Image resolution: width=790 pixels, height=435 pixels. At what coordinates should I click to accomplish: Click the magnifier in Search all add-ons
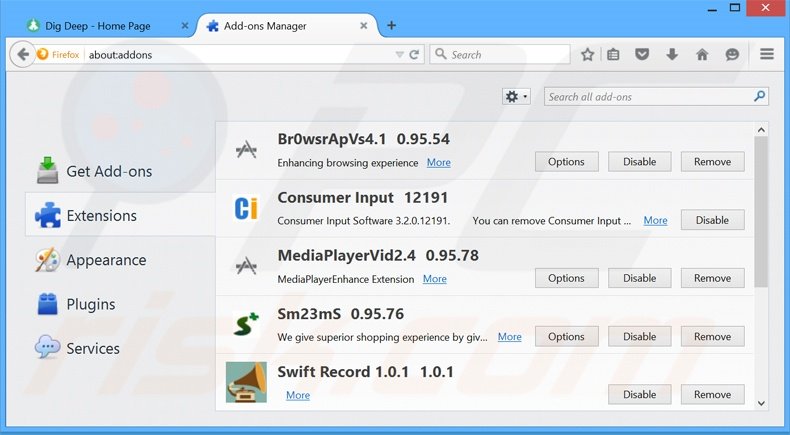tap(760, 96)
